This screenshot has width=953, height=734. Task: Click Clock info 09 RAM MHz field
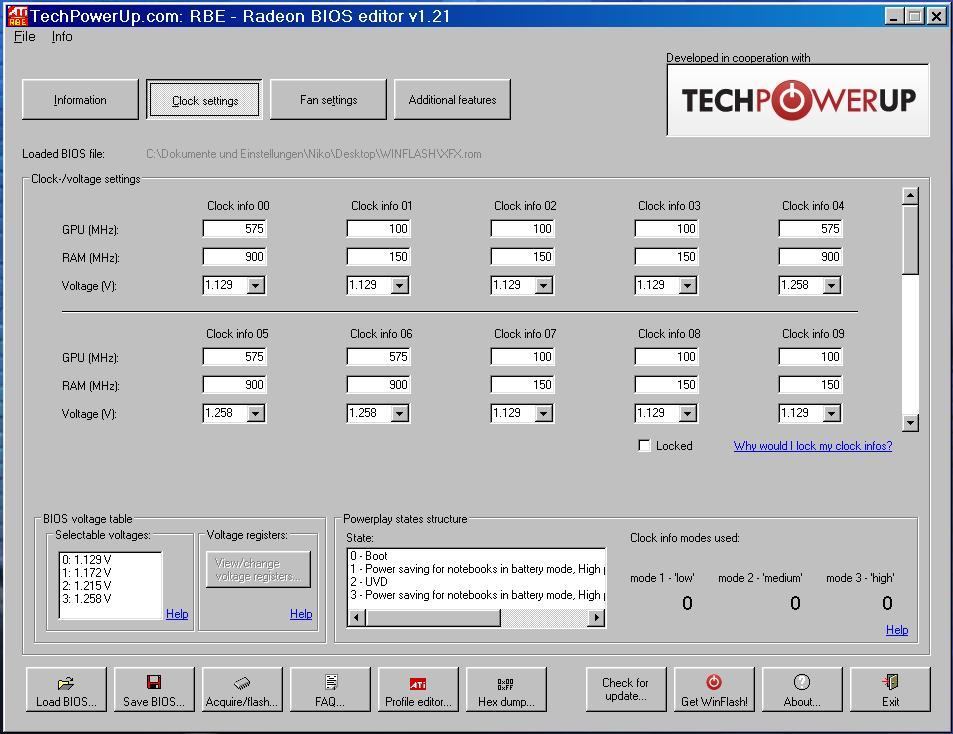tap(811, 385)
